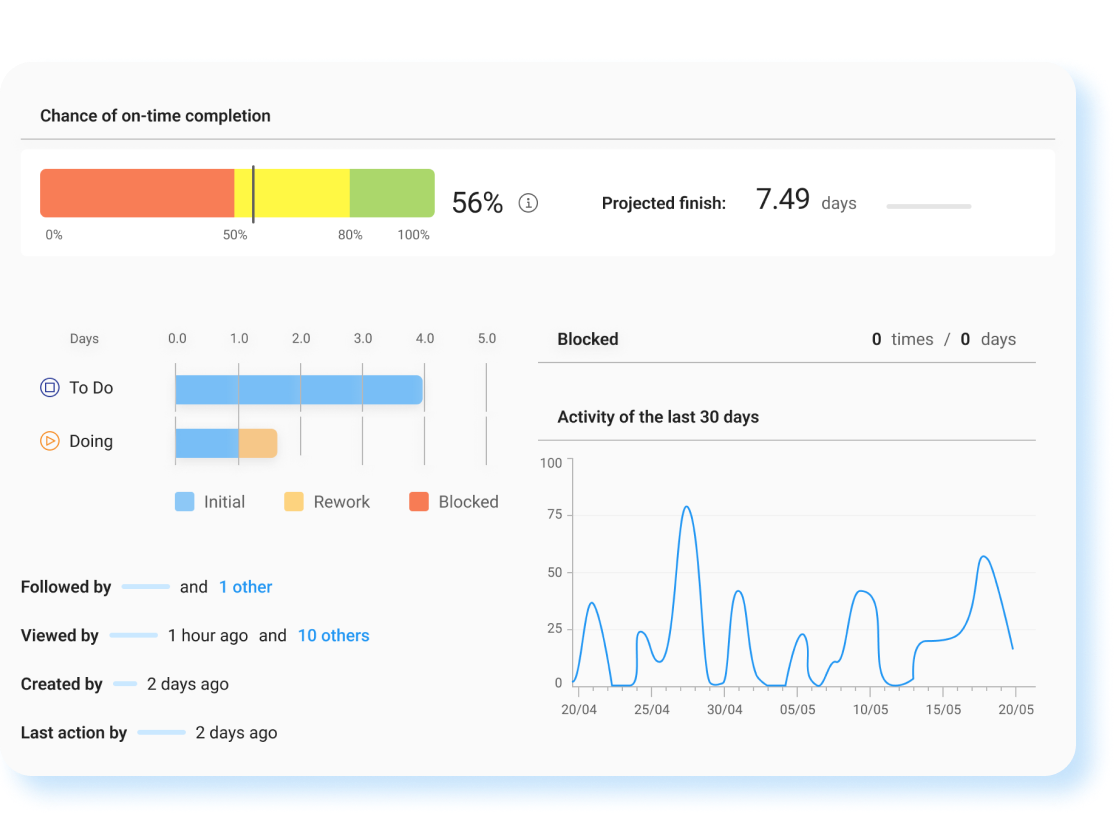Click the Created by user name placeholder
The height and width of the screenshot is (840, 1120).
pos(125,684)
